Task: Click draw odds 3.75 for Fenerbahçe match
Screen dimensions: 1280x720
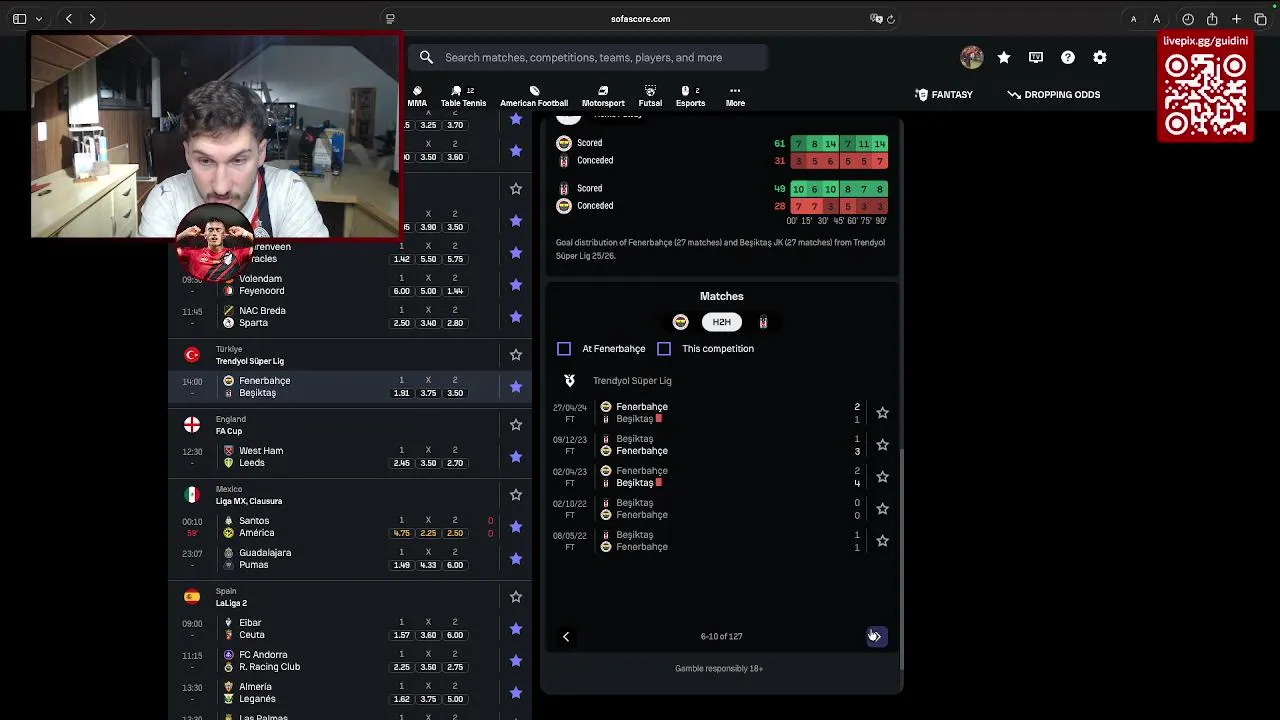Action: click(428, 393)
